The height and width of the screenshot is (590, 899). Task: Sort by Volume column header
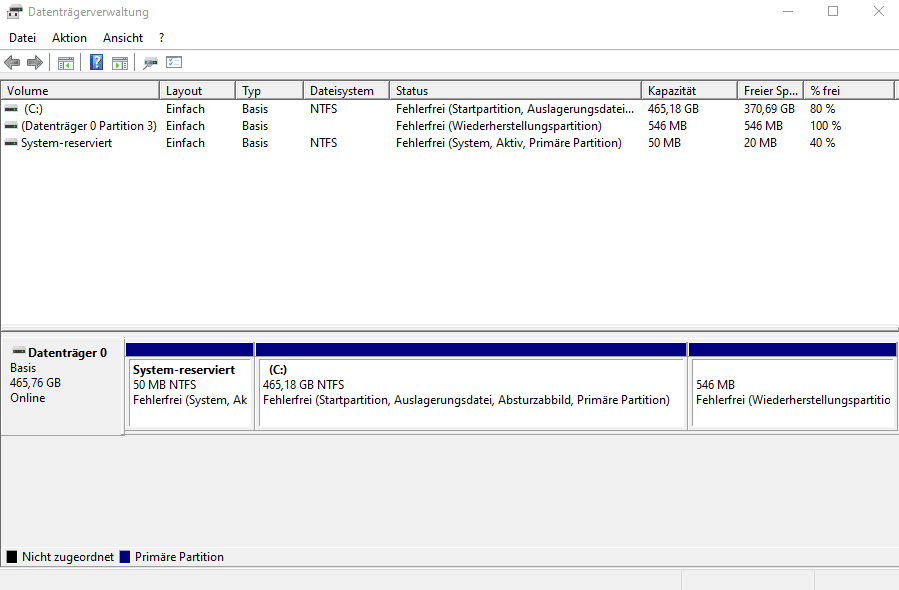(x=80, y=91)
